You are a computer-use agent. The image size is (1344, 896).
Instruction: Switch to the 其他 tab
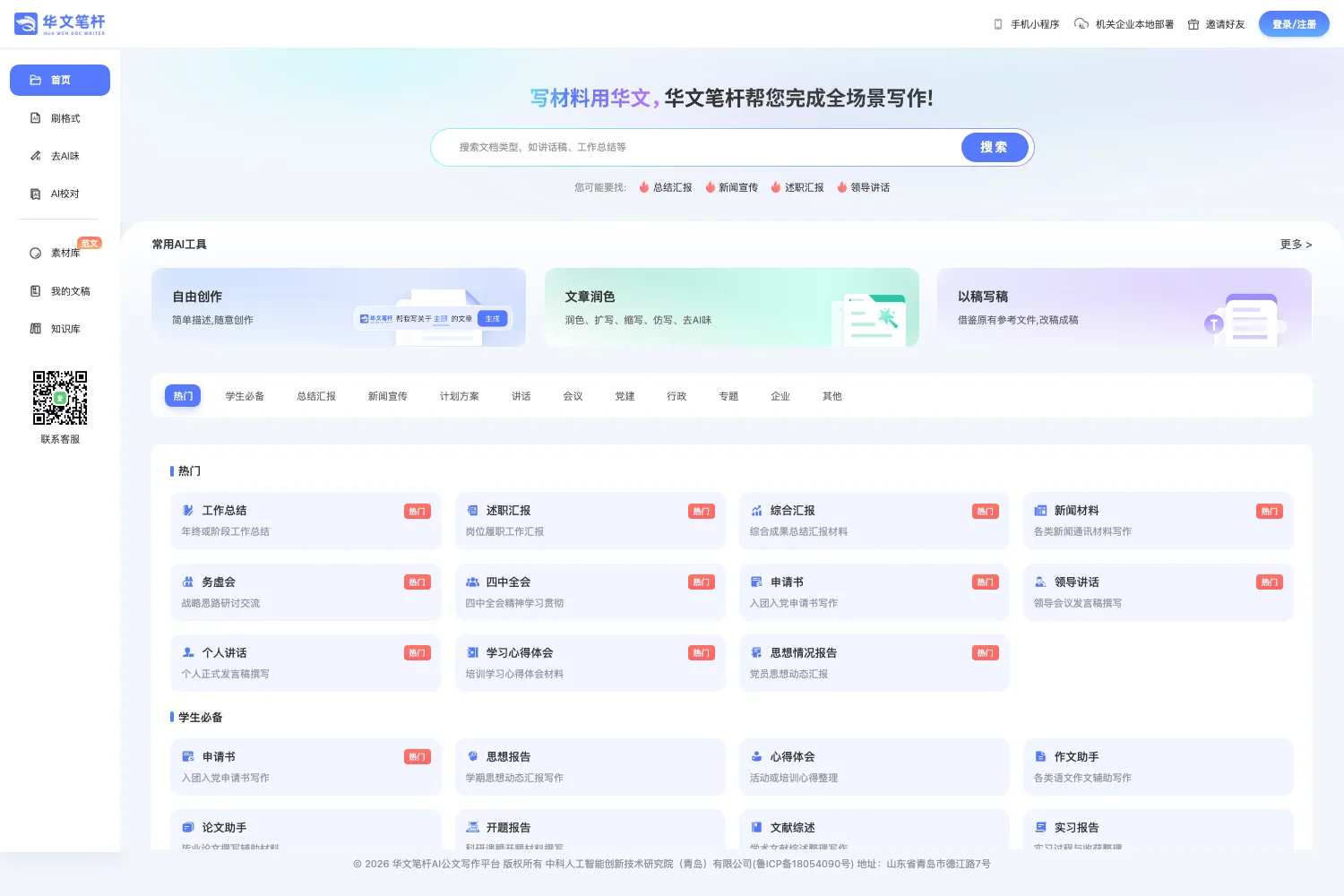pyautogui.click(x=832, y=396)
